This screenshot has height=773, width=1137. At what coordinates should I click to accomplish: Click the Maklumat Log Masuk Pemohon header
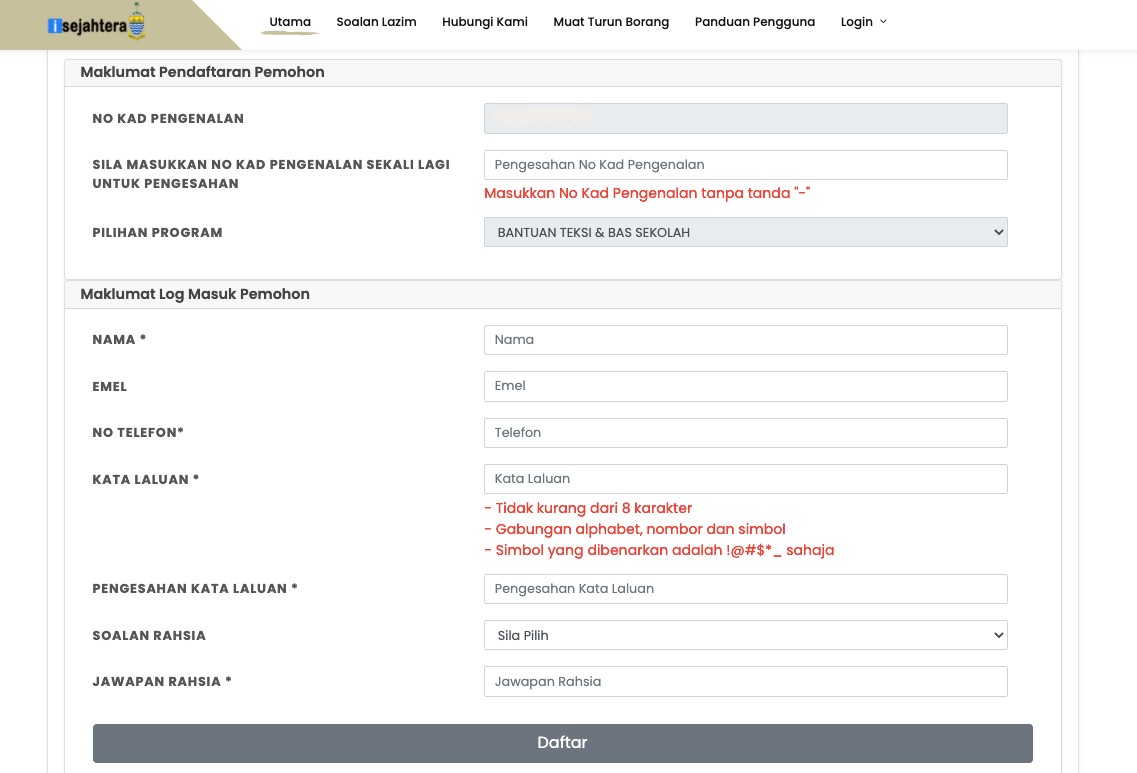click(x=195, y=294)
